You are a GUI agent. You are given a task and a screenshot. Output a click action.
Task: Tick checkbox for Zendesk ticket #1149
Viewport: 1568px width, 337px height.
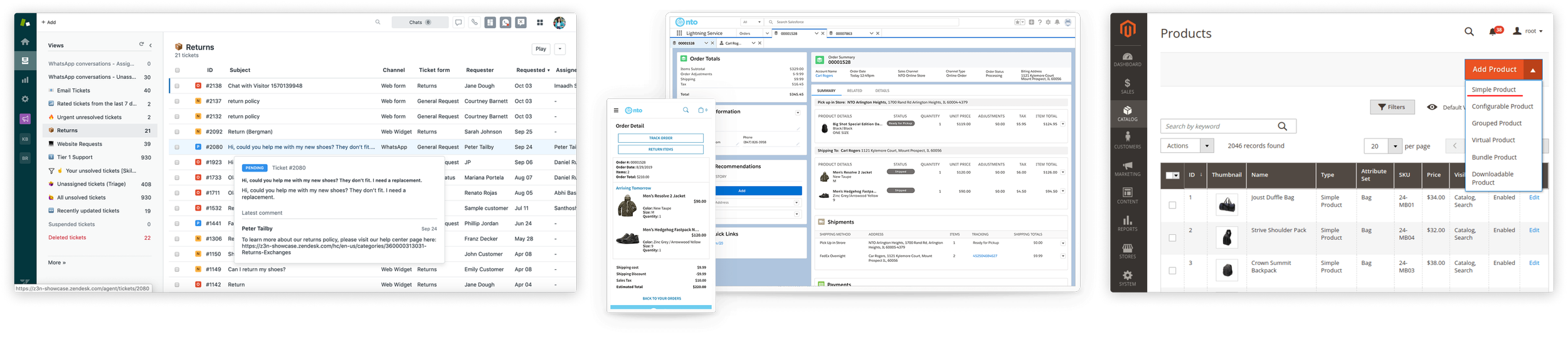coord(177,269)
